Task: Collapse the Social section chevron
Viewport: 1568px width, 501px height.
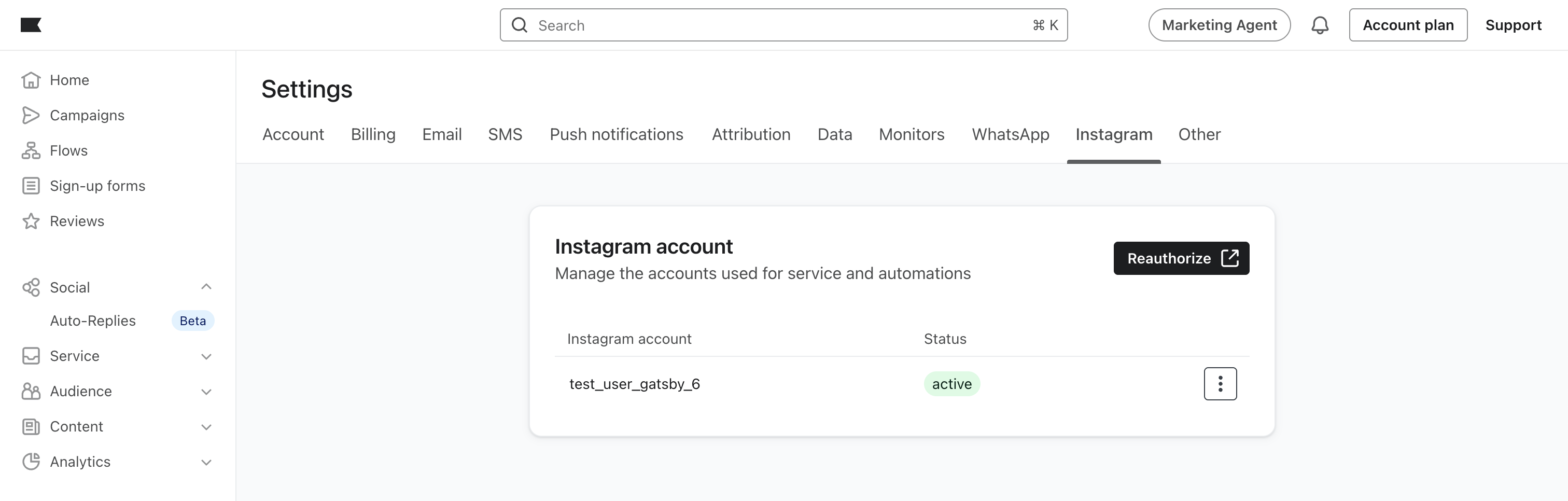Action: click(x=206, y=287)
